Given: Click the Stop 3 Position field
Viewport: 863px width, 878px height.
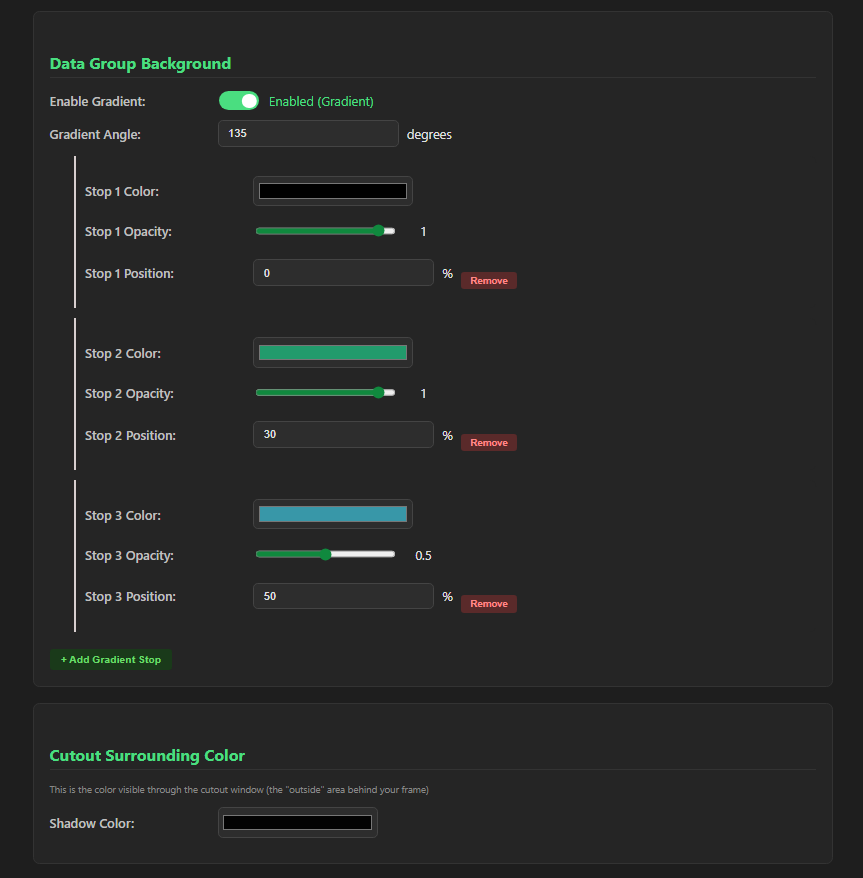Looking at the screenshot, I should [343, 596].
